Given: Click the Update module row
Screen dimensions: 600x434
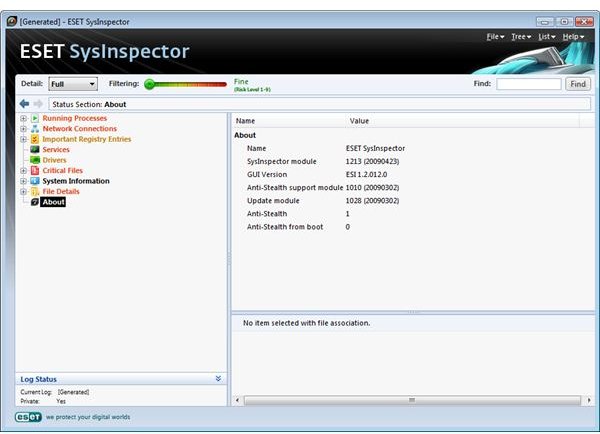Looking at the screenshot, I should click(x=412, y=201).
